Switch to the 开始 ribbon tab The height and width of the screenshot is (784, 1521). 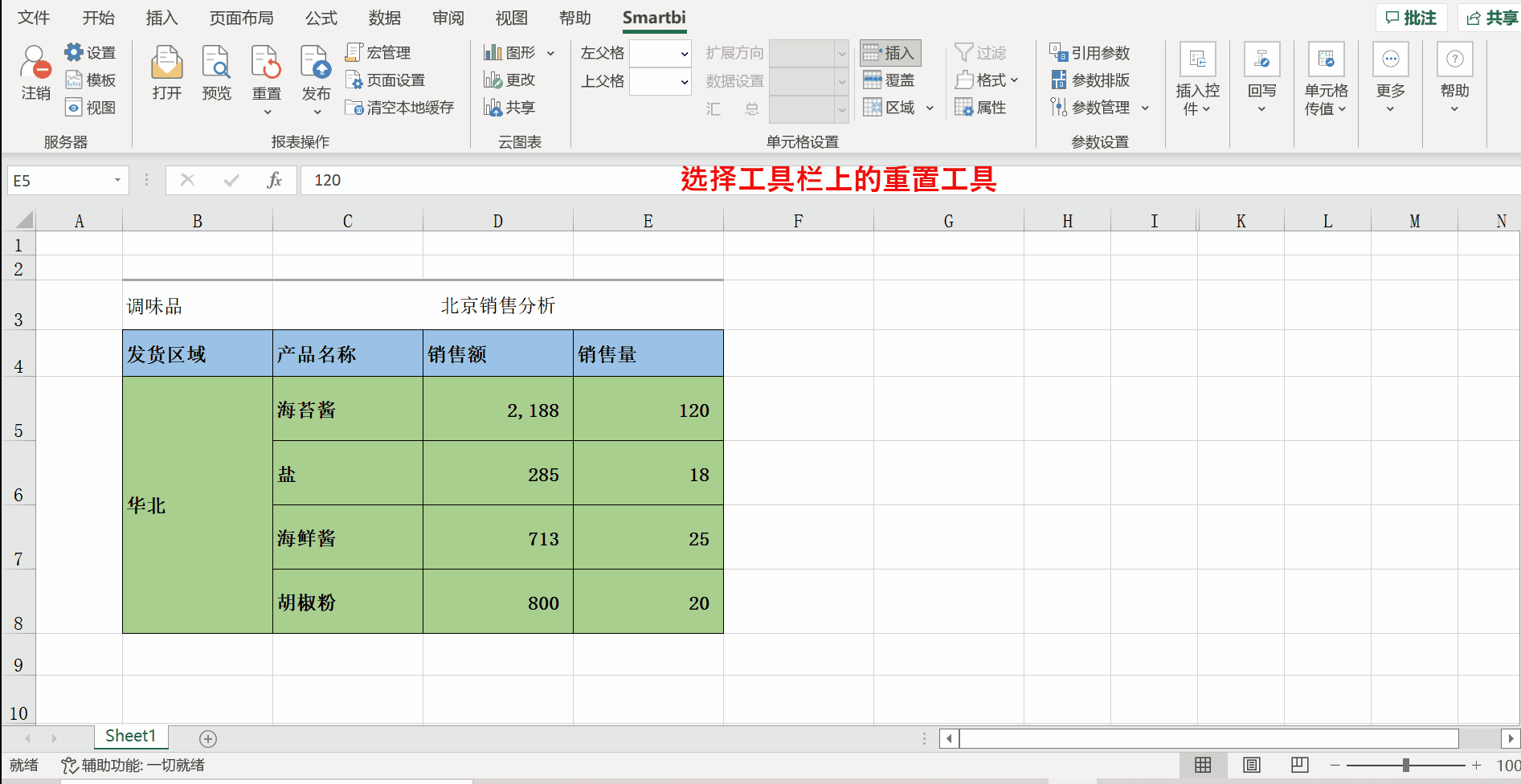pyautogui.click(x=98, y=18)
